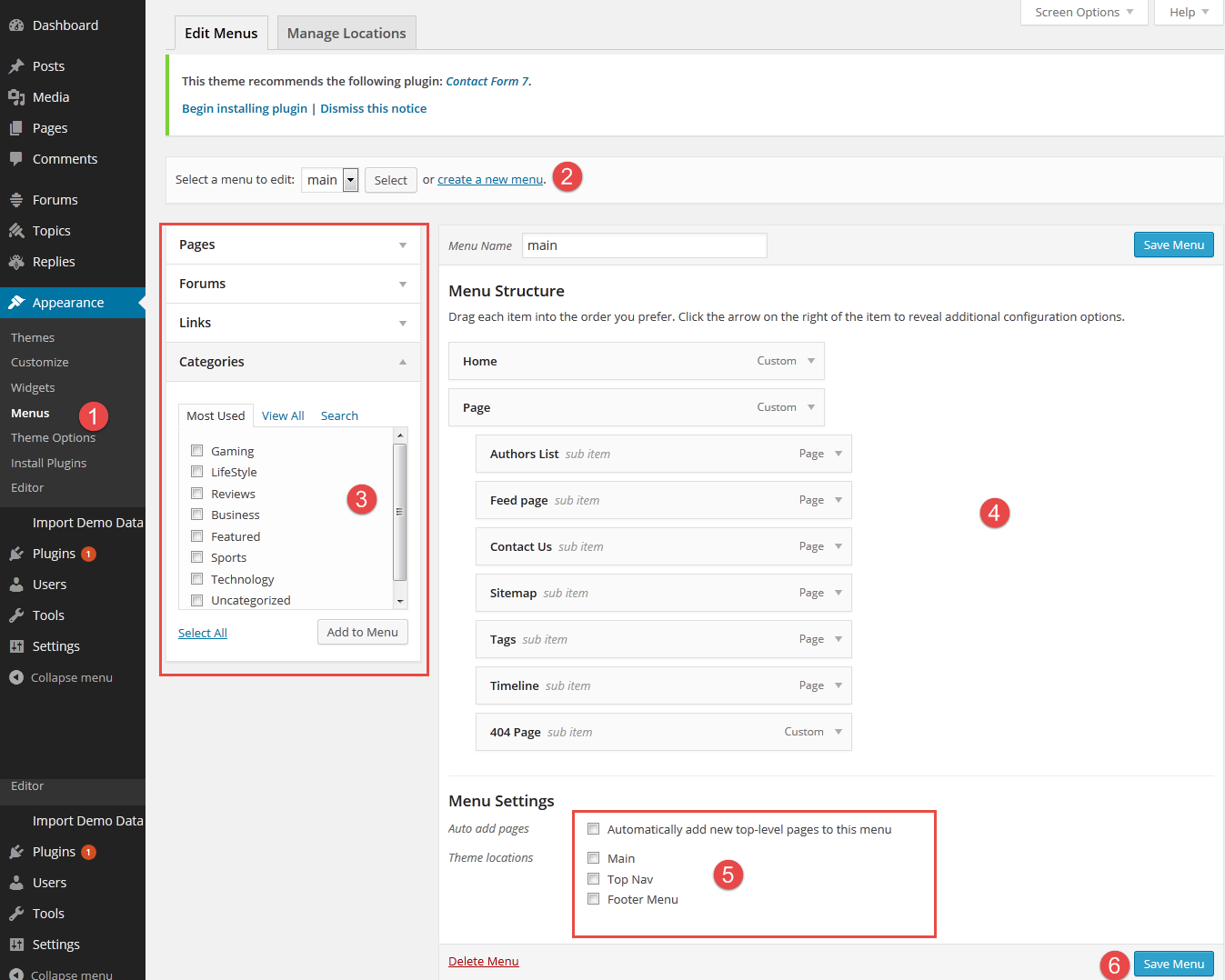The width and height of the screenshot is (1225, 980).
Task: Check the Gaming category checkbox
Action: (196, 451)
